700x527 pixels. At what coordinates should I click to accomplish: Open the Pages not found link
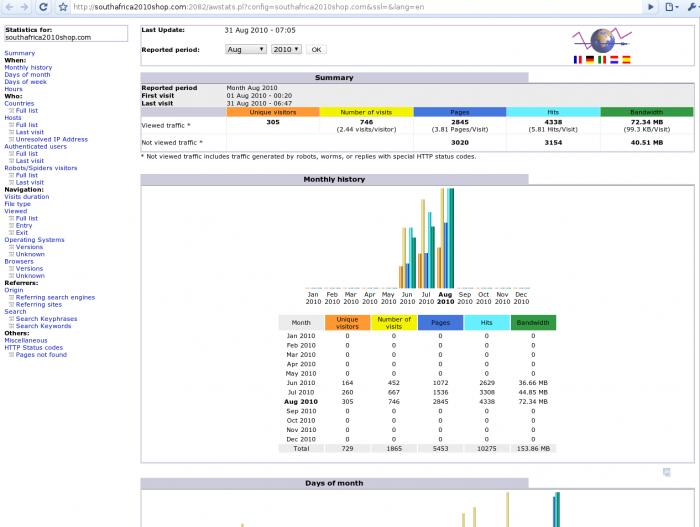click(41, 355)
